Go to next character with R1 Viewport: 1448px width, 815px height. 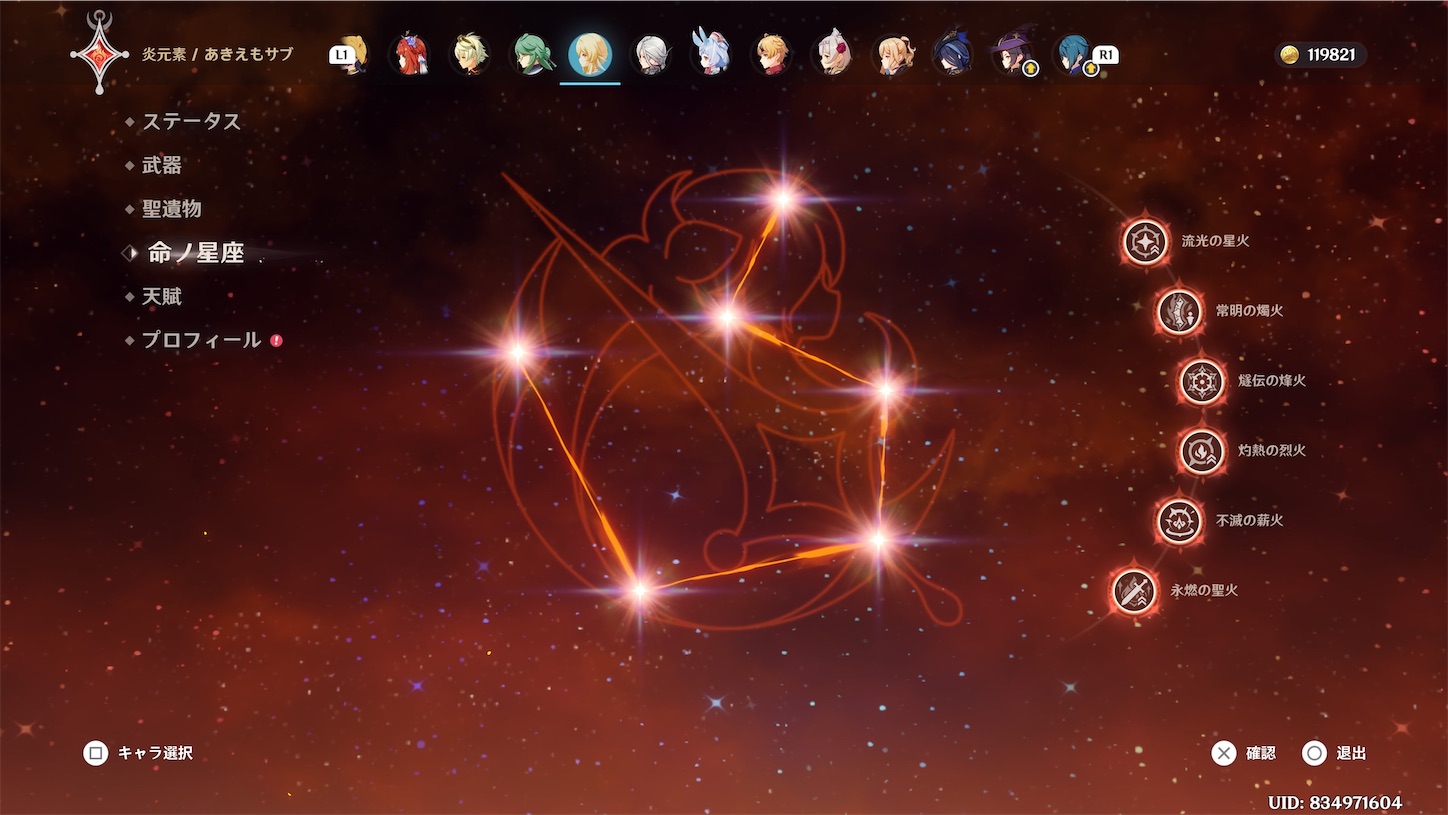point(1106,55)
